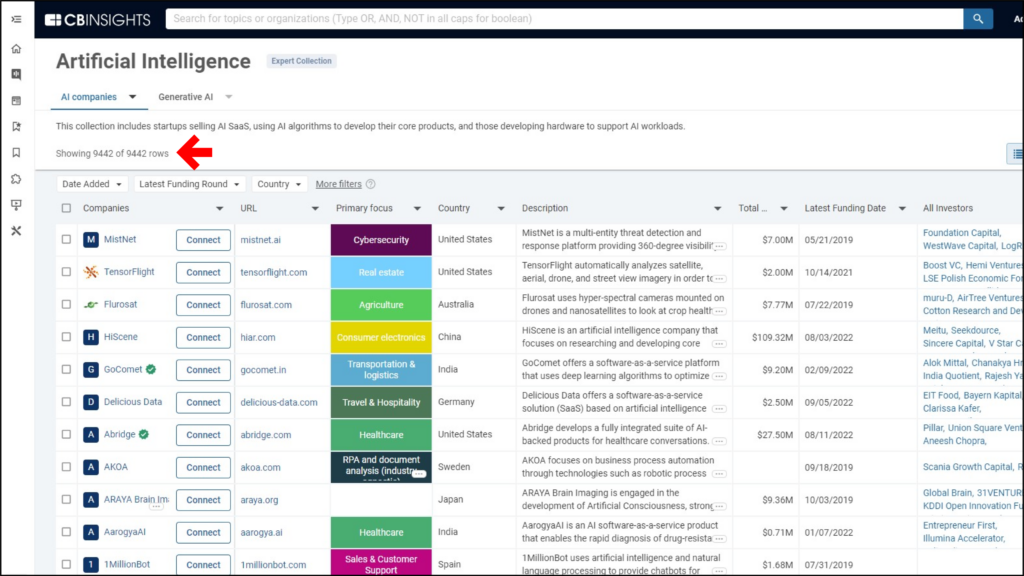Viewport: 1024px width, 576px height.
Task: Click the TensorFlight company logo
Action: pos(91,272)
